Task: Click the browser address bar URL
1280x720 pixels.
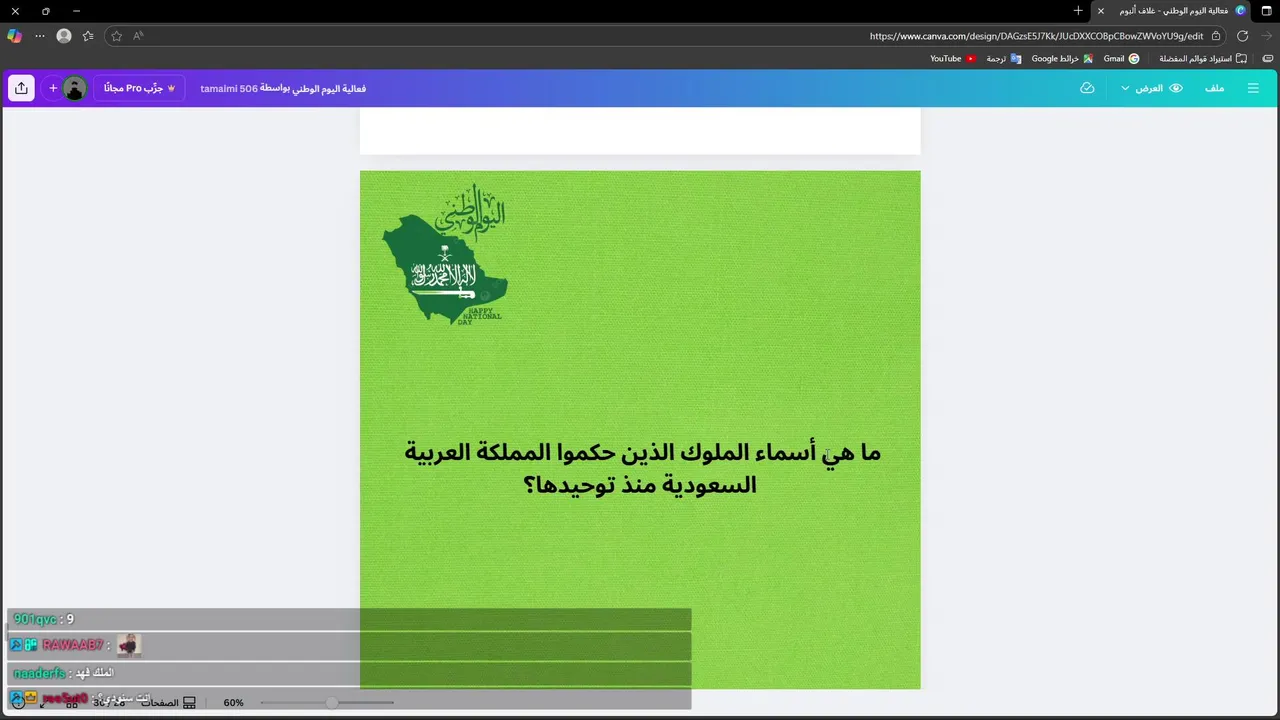Action: click(x=1036, y=36)
